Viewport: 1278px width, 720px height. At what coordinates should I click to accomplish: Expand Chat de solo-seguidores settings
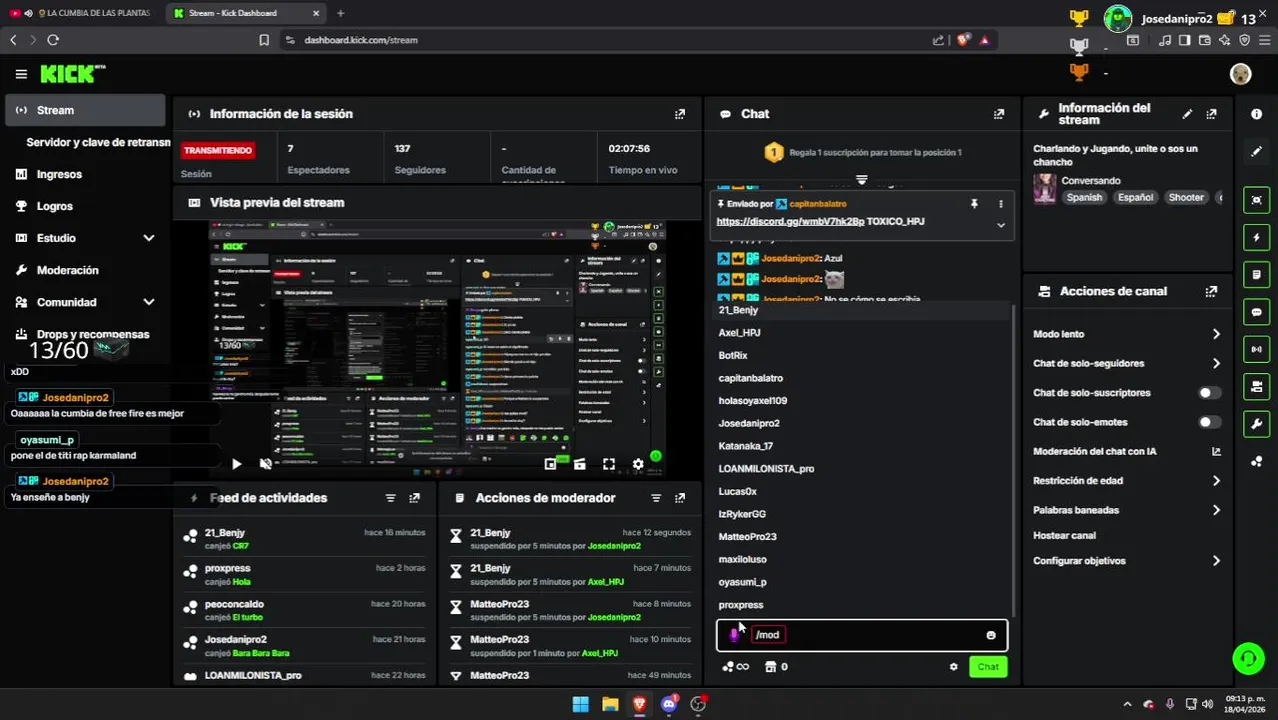1126,363
